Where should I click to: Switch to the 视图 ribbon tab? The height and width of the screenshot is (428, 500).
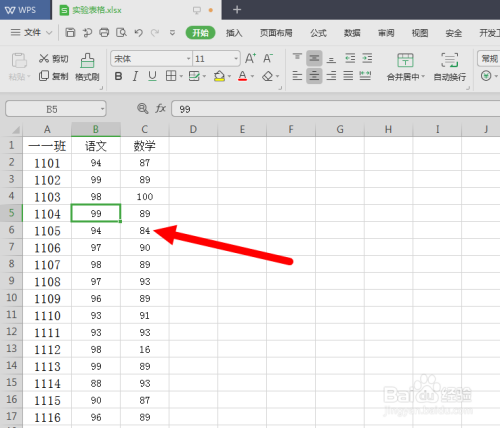[x=420, y=33]
